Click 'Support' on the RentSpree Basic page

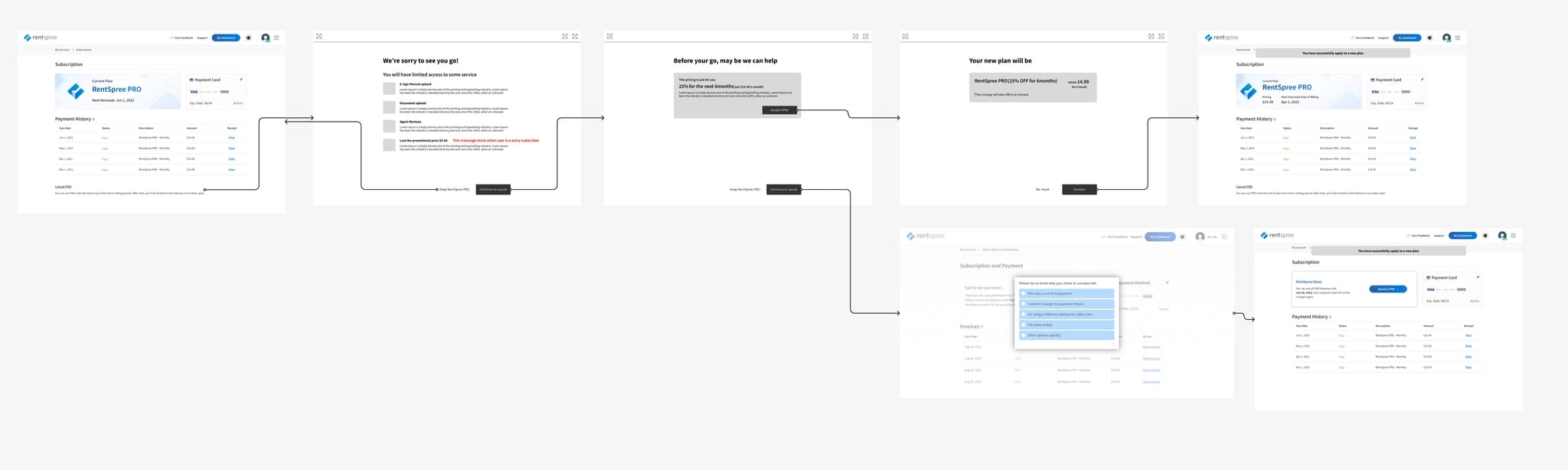[1439, 235]
